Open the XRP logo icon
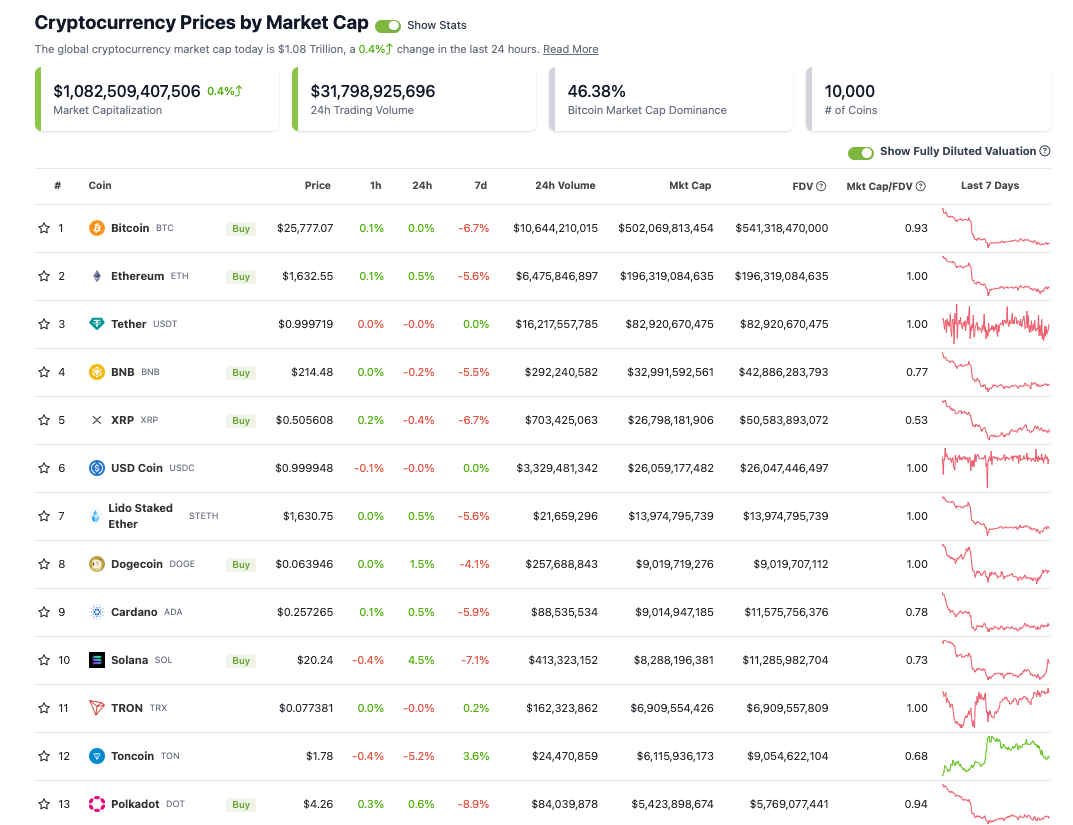1073x825 pixels. [97, 419]
